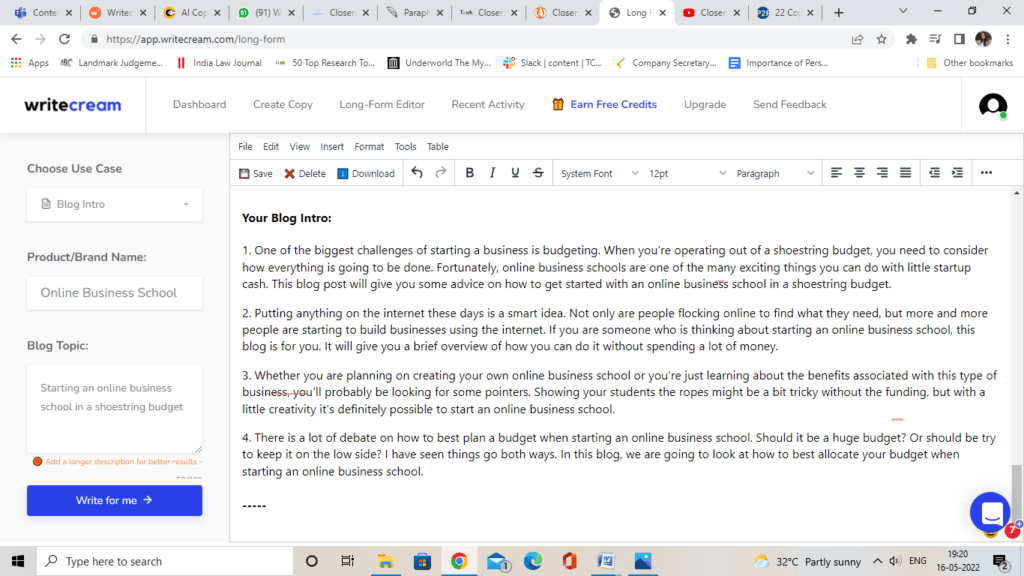
Task: Click the Product/Brand Name input field
Action: click(114, 293)
